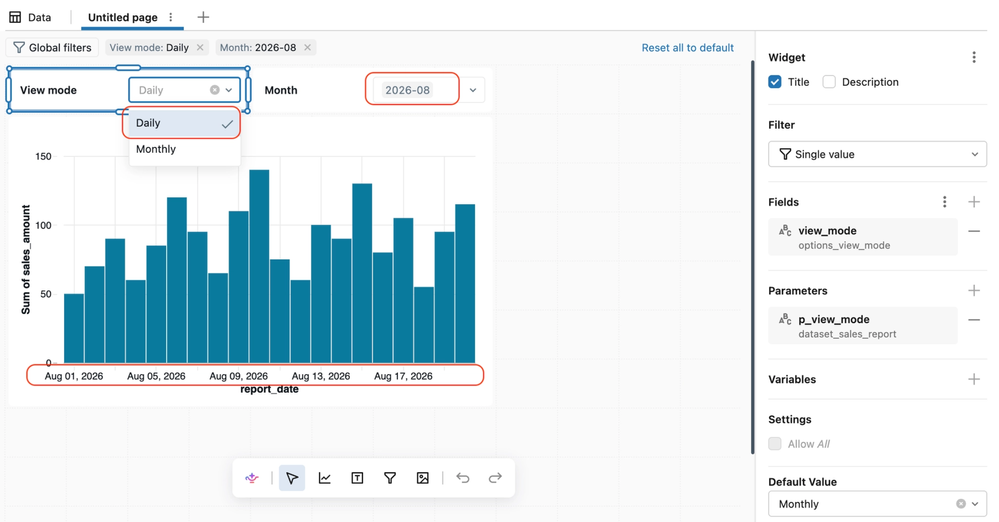The width and height of the screenshot is (999, 522).
Task: Remove the p_view_mode parameter
Action: coord(974,320)
